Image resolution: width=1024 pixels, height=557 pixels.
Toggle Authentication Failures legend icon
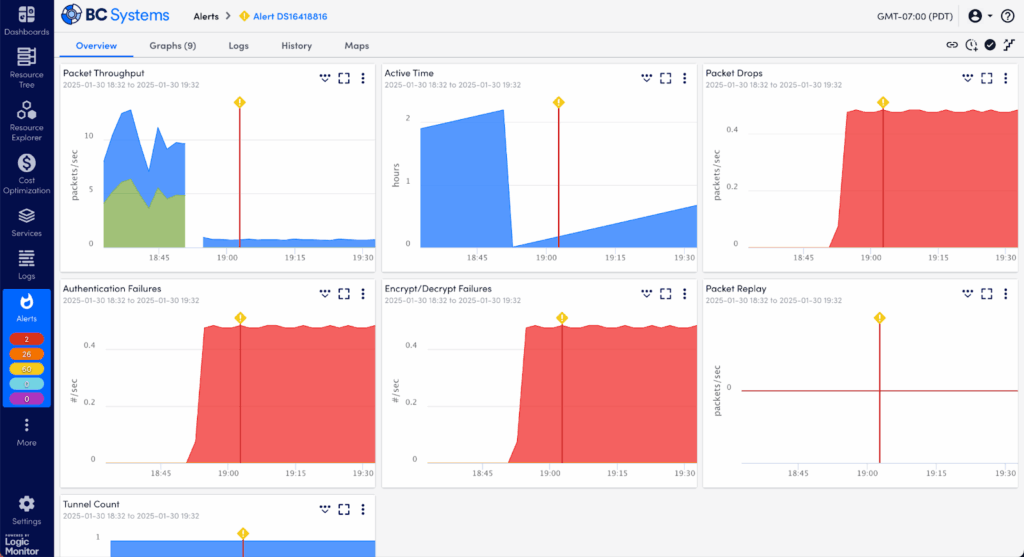coord(325,294)
